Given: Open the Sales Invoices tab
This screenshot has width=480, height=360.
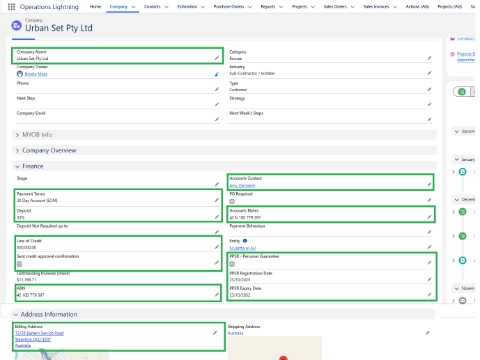Looking at the screenshot, I should pos(376,7).
